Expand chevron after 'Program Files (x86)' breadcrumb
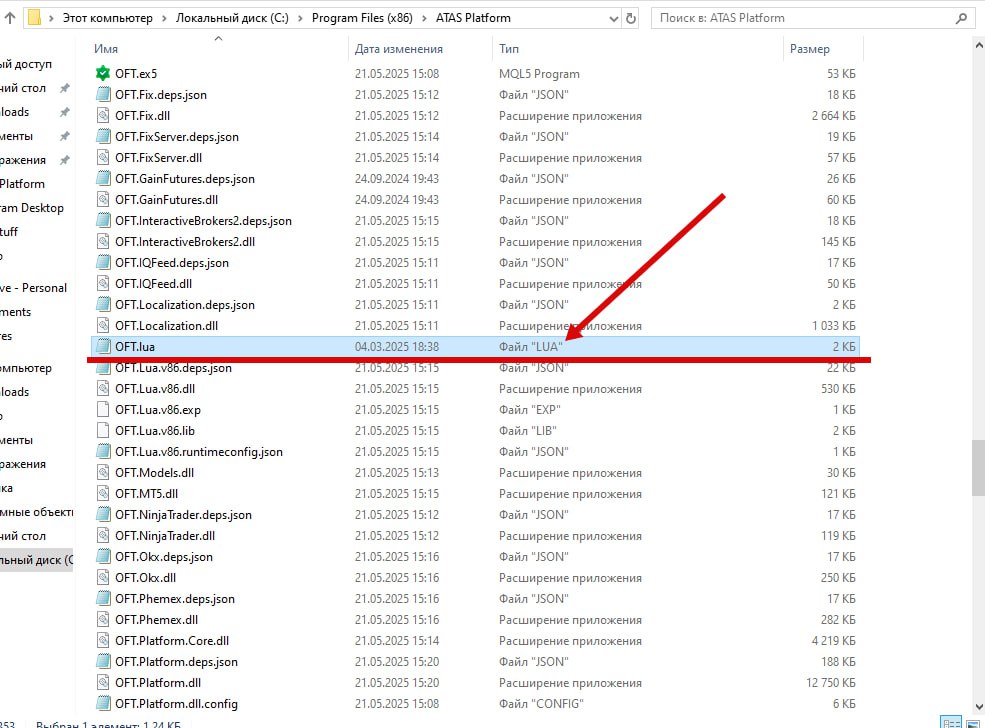985x728 pixels. (424, 18)
